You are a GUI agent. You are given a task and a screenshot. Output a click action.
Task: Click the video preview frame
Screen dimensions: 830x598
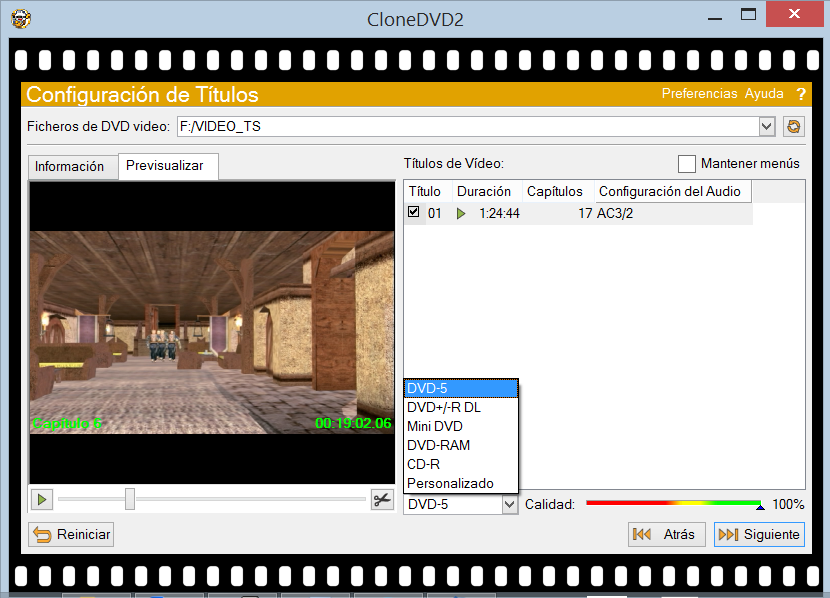tap(212, 332)
